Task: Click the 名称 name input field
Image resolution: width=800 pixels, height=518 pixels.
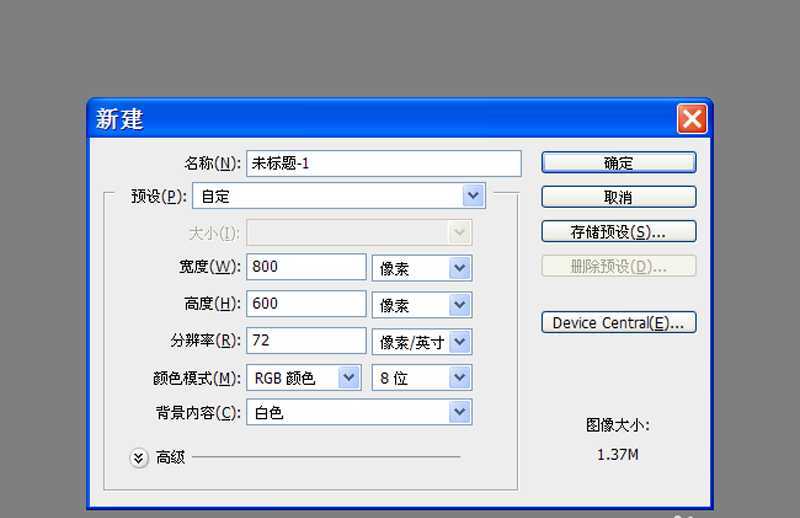Action: click(384, 163)
